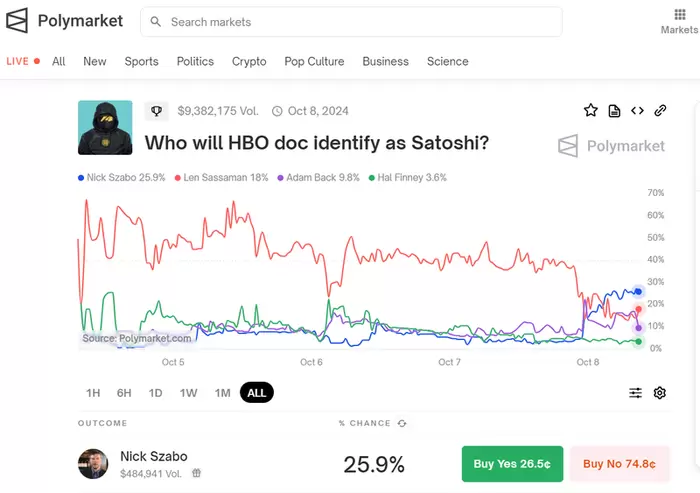This screenshot has width=700, height=493.
Task: Open the Politics category tab
Action: pos(195,61)
